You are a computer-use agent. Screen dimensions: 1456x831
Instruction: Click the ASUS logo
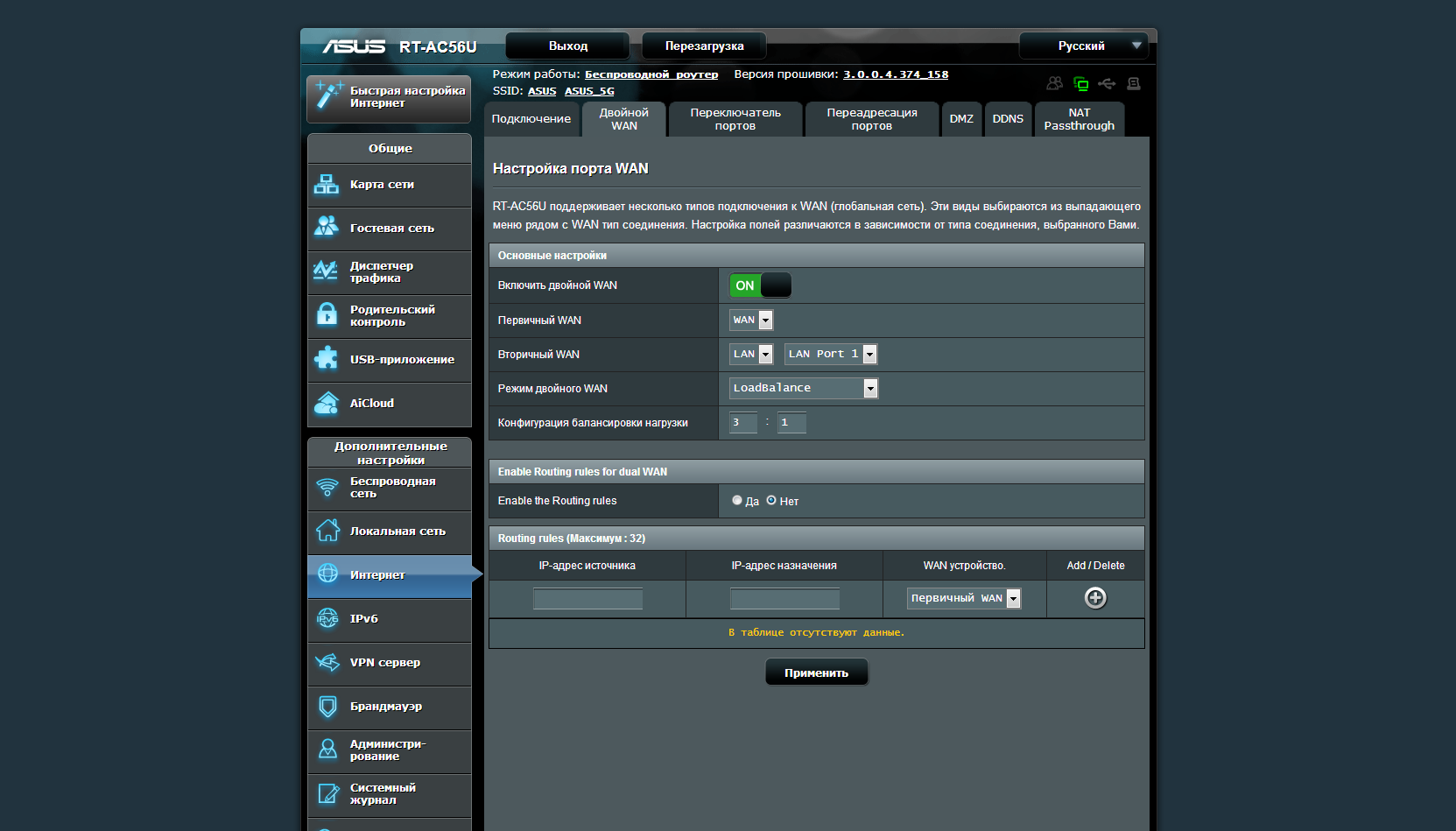pyautogui.click(x=354, y=46)
